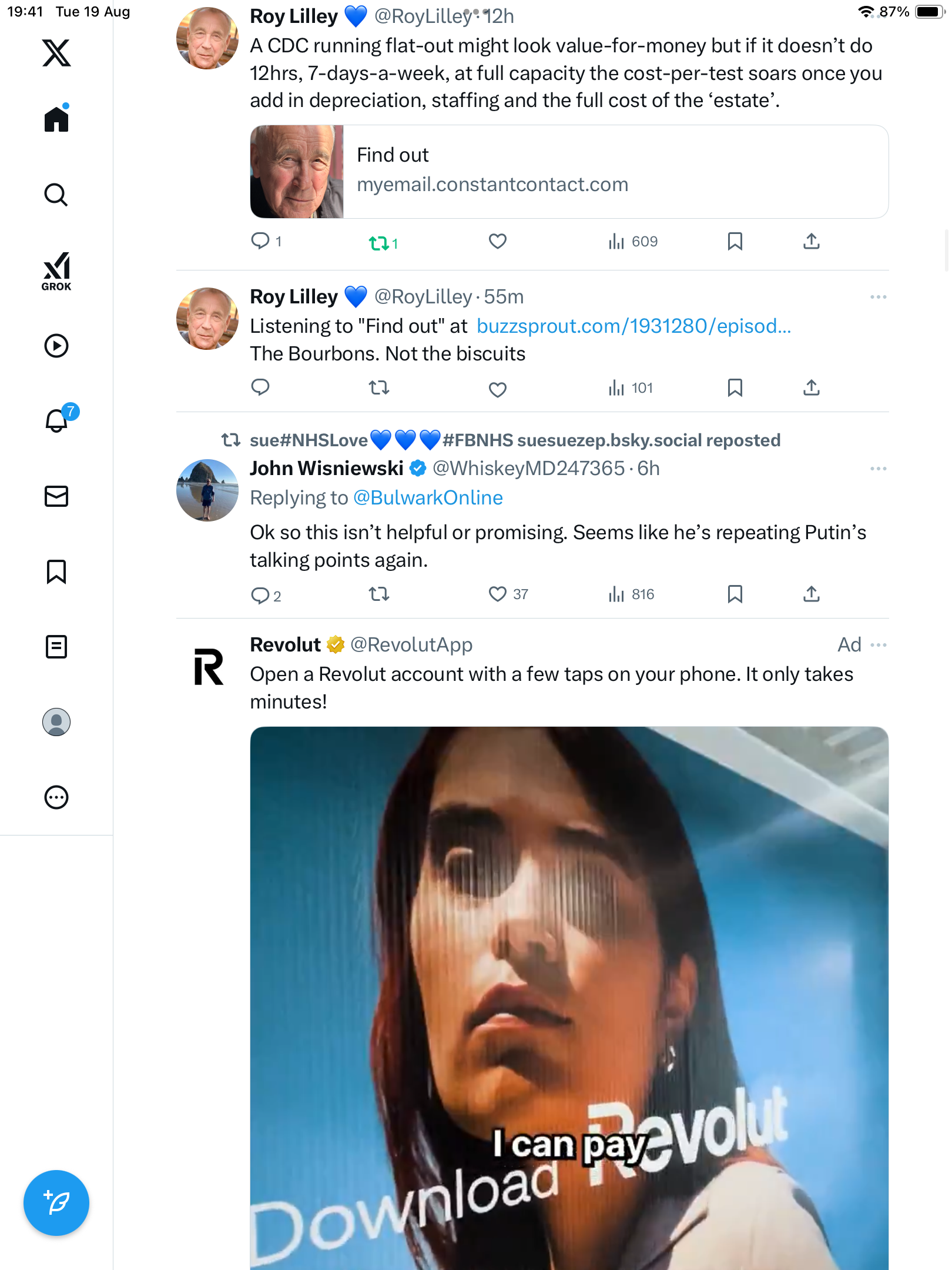The width and height of the screenshot is (952, 1270).
Task: Share John Wisniewski's post
Action: tap(812, 594)
